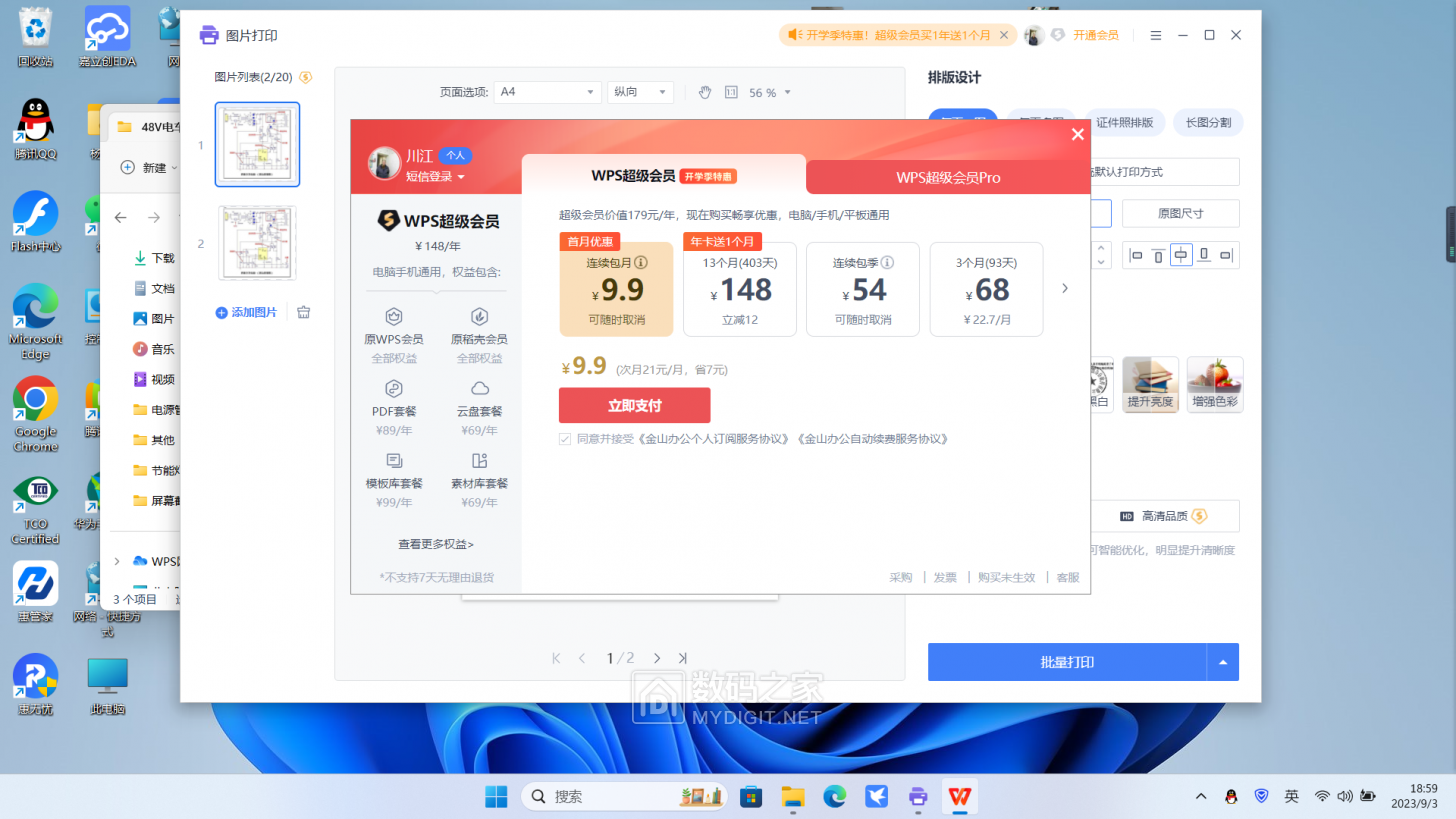Apply 提升亮度 filter thumbnail

[x=1150, y=384]
